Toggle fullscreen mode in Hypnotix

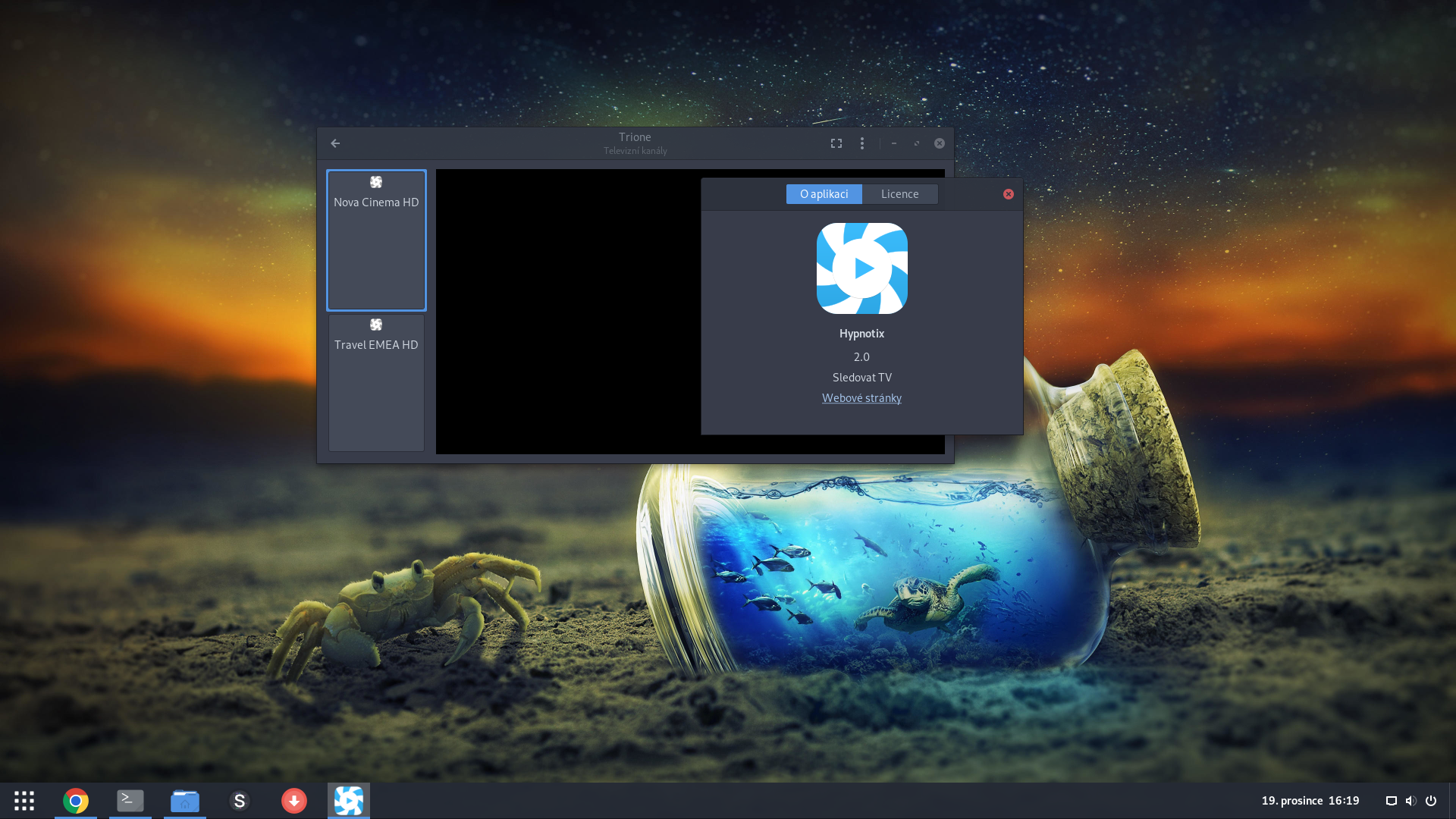[x=836, y=143]
